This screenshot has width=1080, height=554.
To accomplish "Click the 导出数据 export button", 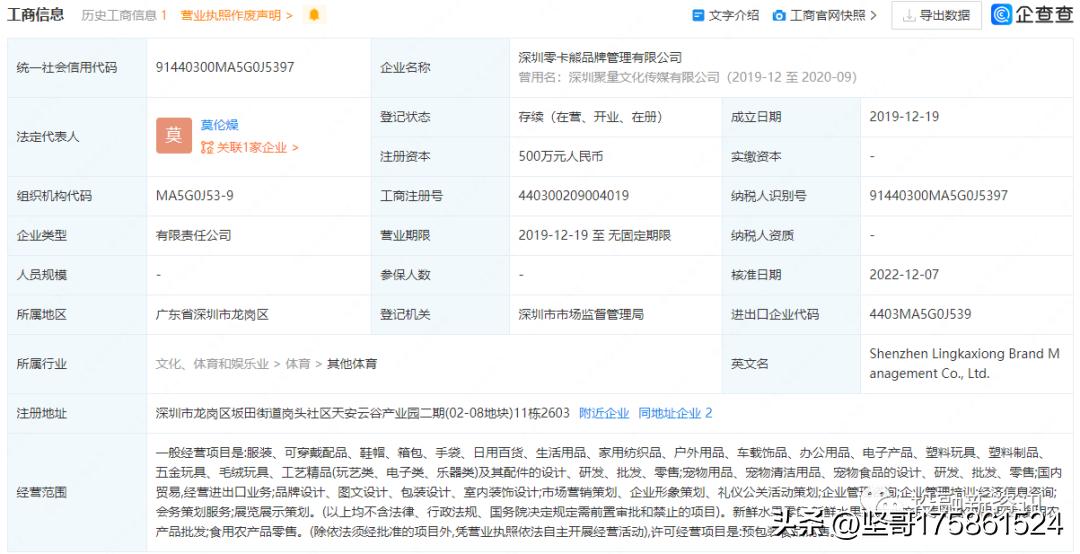I will 936,15.
